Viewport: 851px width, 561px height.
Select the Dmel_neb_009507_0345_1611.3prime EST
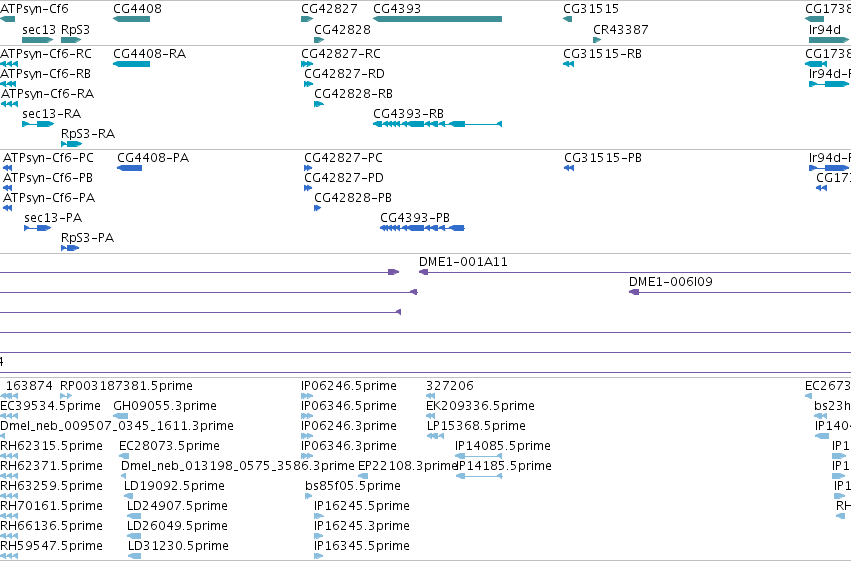click(x=3, y=436)
